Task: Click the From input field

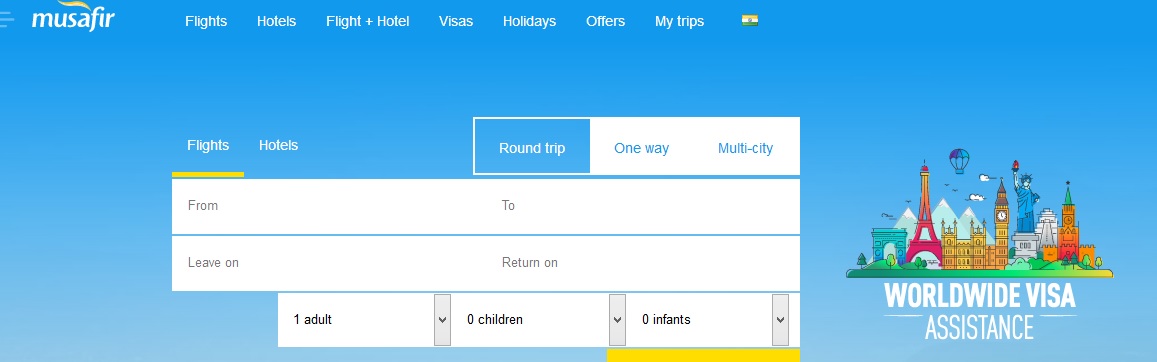Action: pos(329,206)
